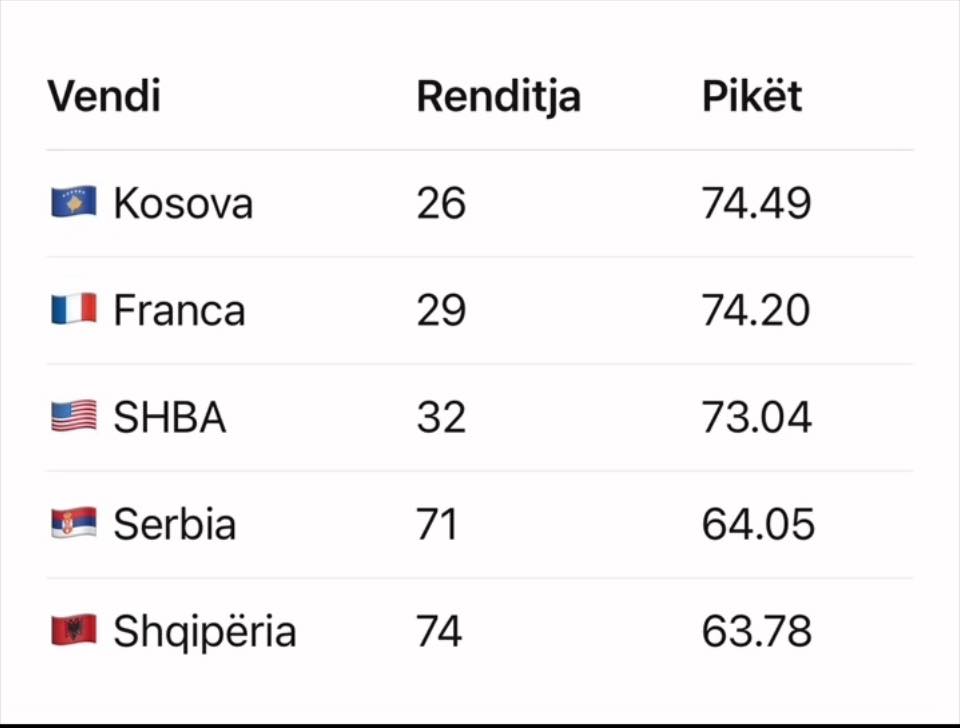Select the Kosova country name
This screenshot has height=728, width=960.
point(183,204)
